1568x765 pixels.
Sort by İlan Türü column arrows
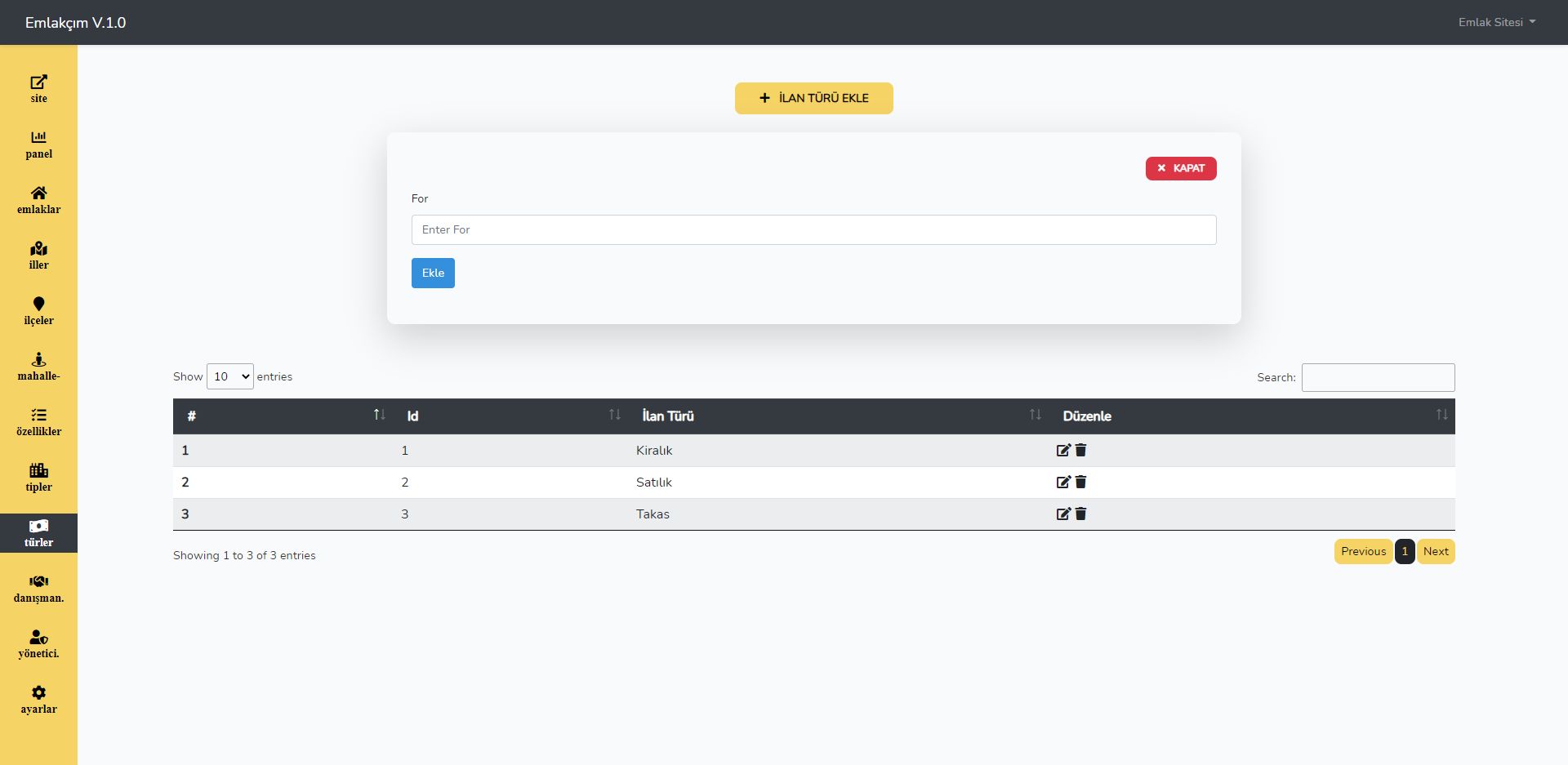1035,415
